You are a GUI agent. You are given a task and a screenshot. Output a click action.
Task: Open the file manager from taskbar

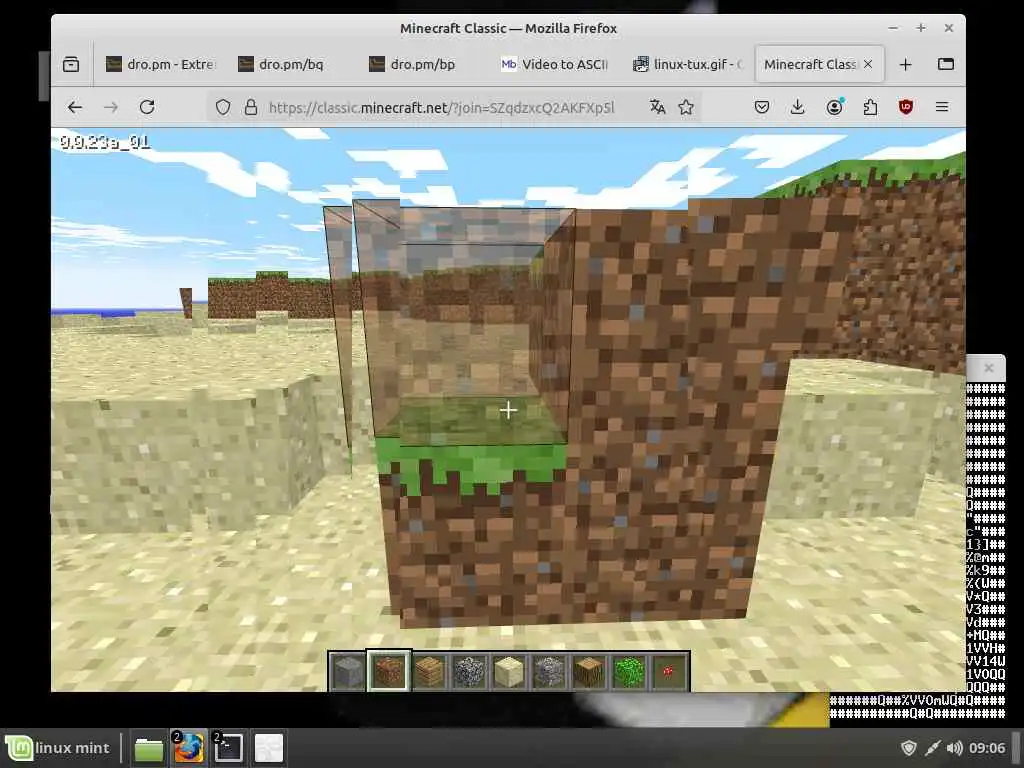pyautogui.click(x=149, y=748)
